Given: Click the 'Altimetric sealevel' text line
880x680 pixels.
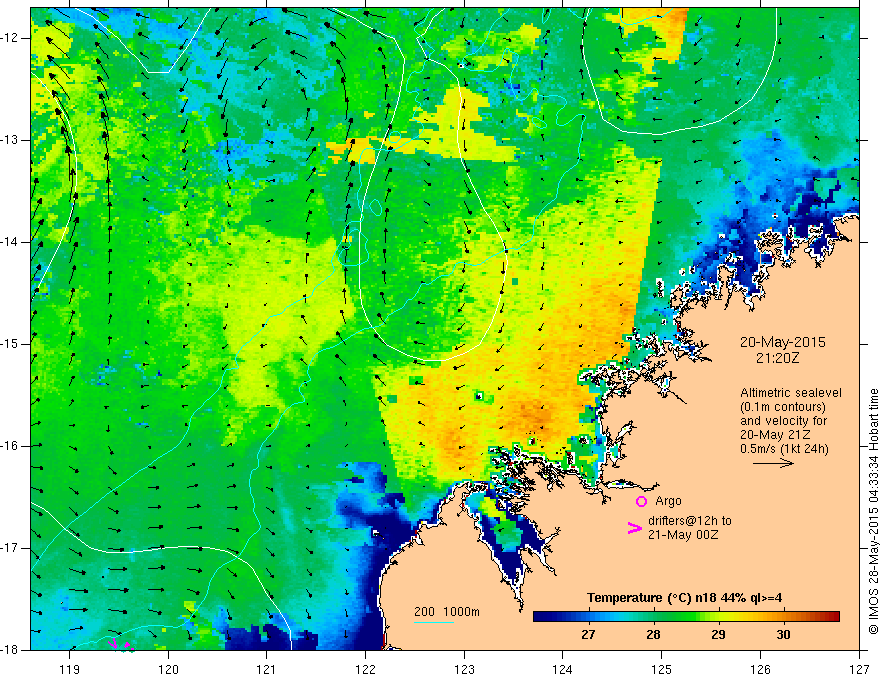Looking at the screenshot, I should (x=791, y=393).
